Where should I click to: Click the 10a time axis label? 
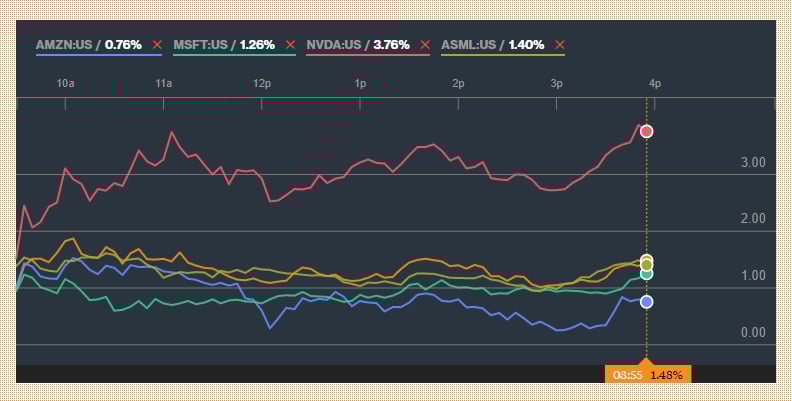65,83
